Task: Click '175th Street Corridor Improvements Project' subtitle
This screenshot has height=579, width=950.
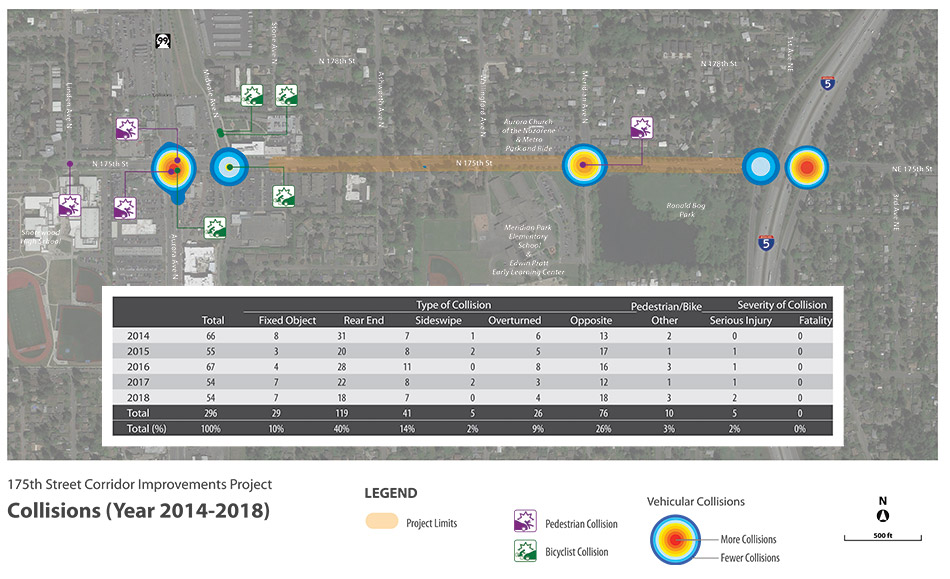Action: click(139, 485)
